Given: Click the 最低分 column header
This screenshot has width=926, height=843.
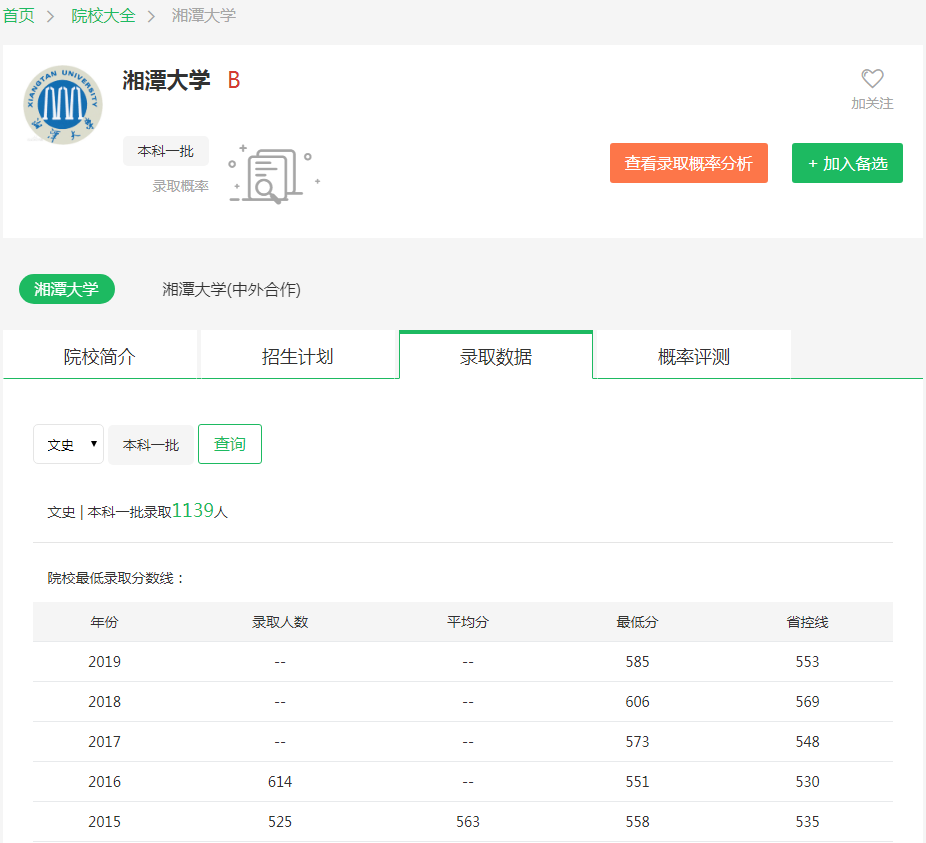Looking at the screenshot, I should [x=637, y=622].
